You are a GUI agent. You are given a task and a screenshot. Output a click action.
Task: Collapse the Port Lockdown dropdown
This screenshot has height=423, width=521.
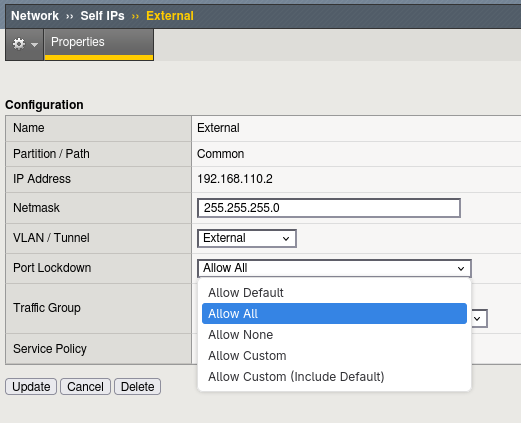pos(334,268)
